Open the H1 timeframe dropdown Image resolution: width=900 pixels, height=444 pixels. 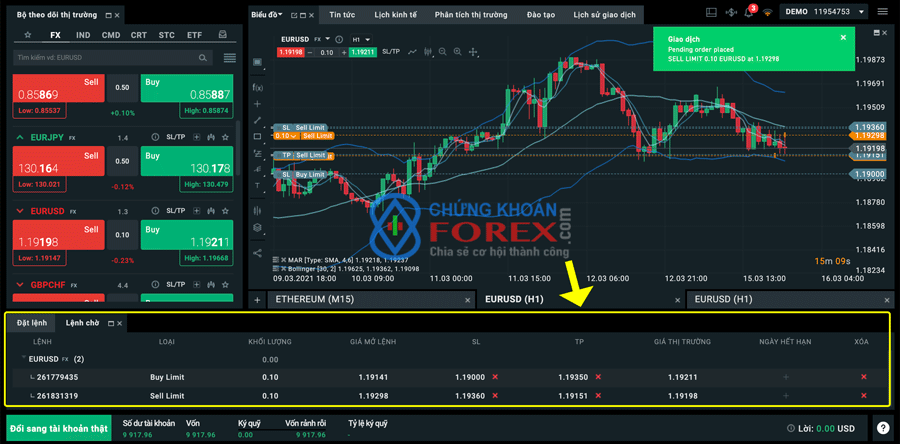[361, 40]
